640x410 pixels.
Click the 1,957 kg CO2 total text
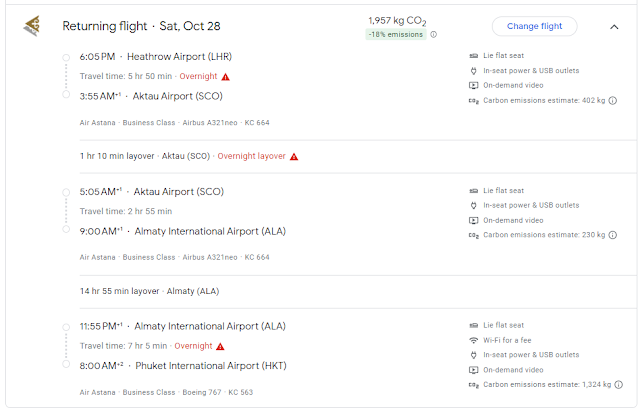click(x=398, y=19)
